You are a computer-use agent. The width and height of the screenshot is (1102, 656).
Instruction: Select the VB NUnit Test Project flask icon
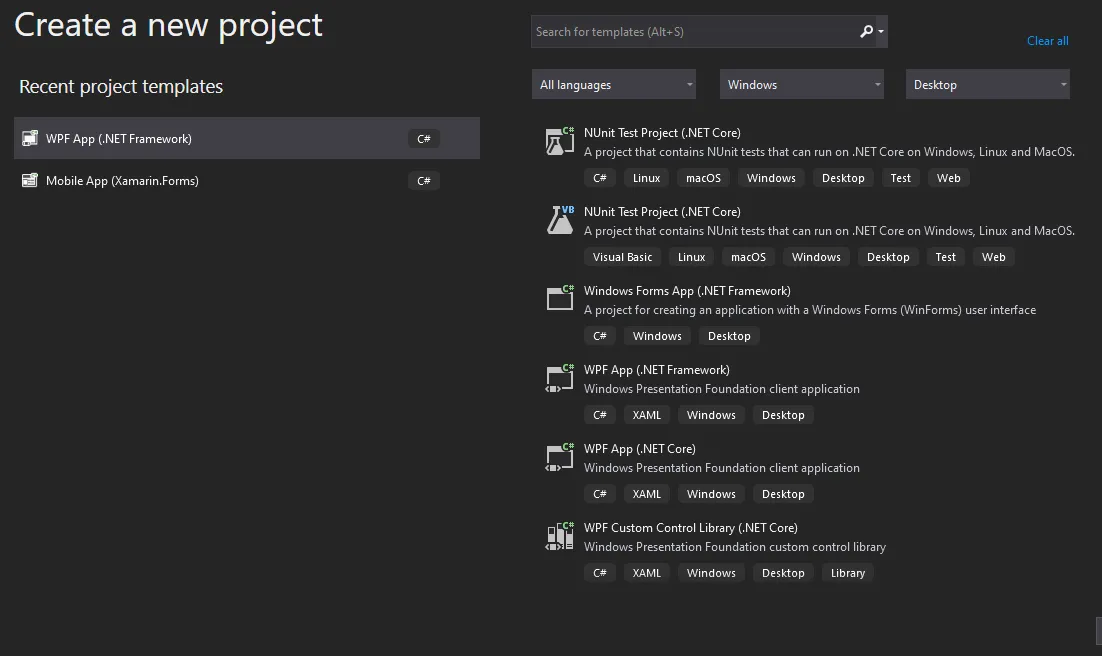pyautogui.click(x=560, y=220)
